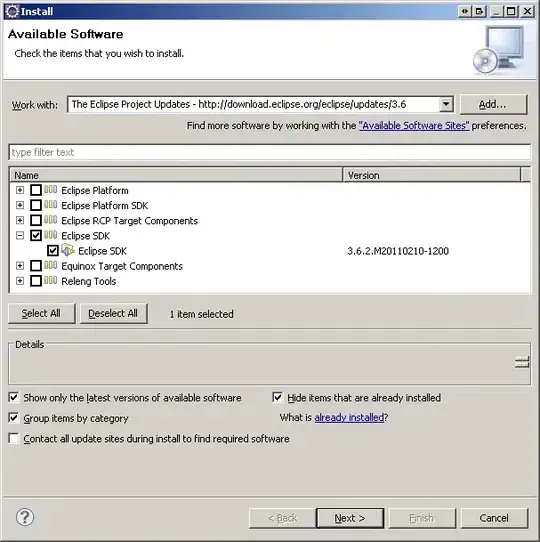This screenshot has width=540, height=542.
Task: Click the parent Eclipse SDK category icon
Action: tap(51, 235)
